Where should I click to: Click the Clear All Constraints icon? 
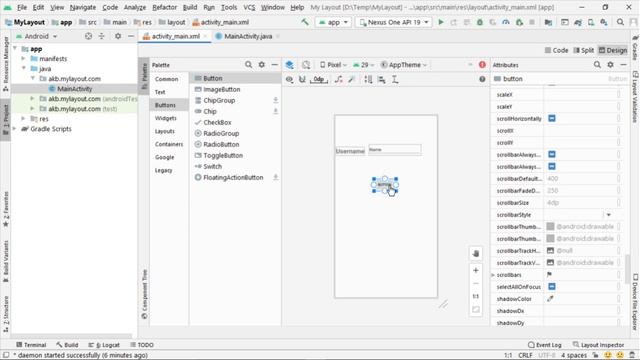click(x=338, y=80)
